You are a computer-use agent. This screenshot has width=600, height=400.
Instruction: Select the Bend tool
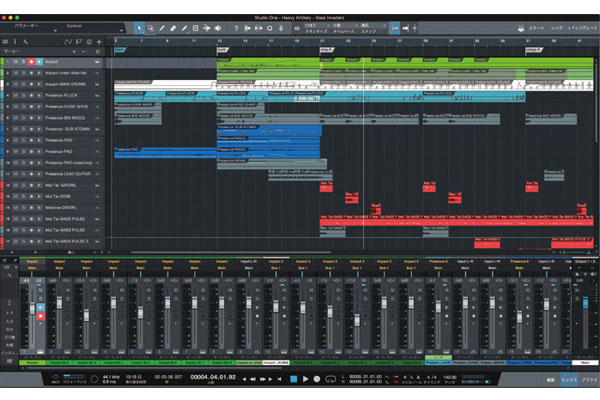[207, 28]
